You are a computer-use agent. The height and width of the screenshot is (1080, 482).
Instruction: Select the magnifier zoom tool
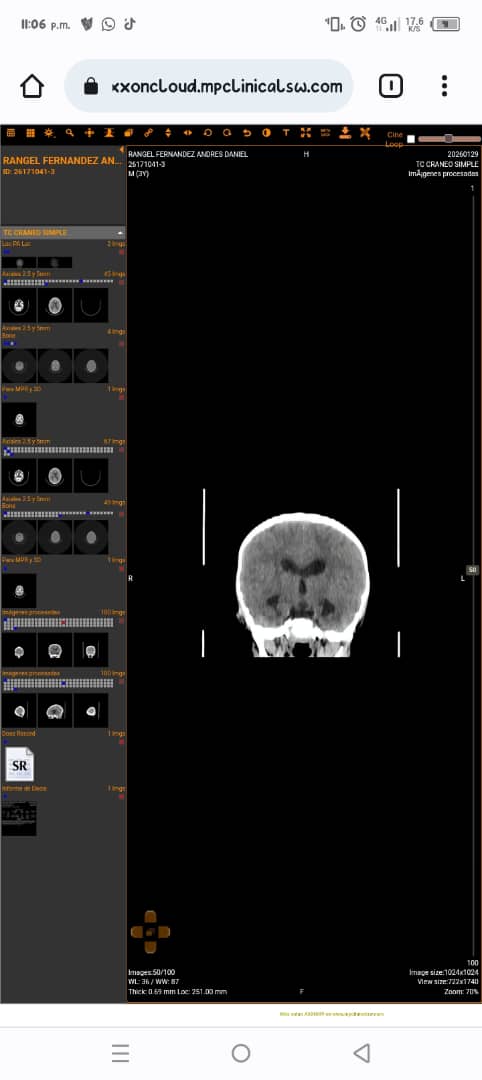click(x=70, y=133)
